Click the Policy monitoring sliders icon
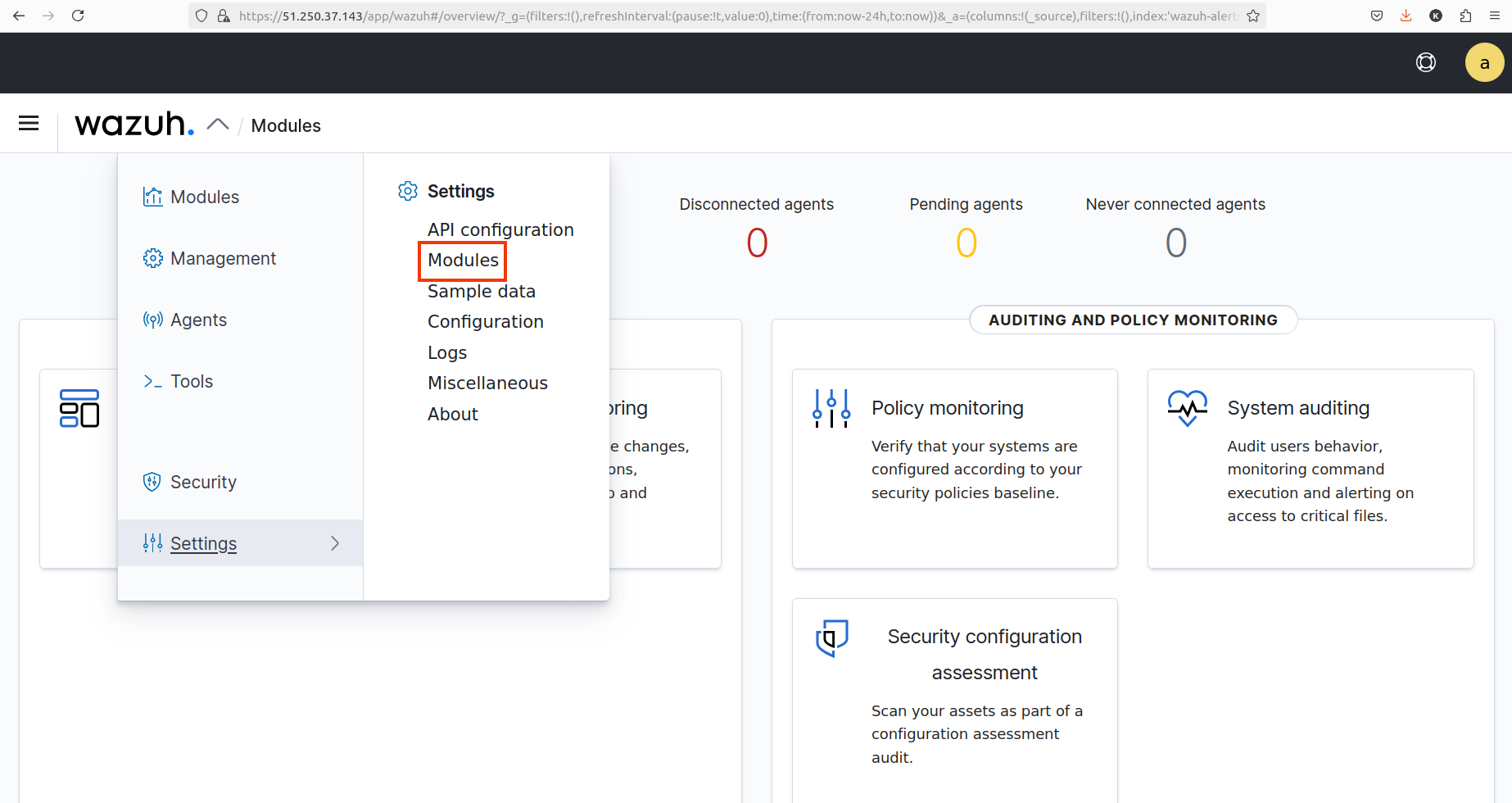Image resolution: width=1512 pixels, height=803 pixels. [831, 408]
